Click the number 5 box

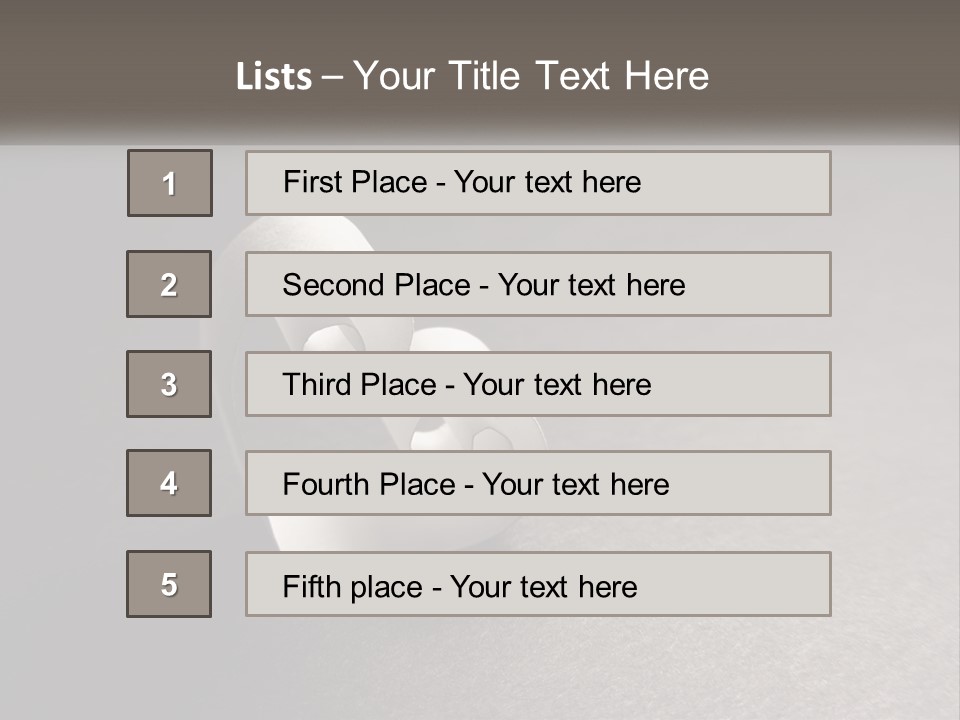169,584
